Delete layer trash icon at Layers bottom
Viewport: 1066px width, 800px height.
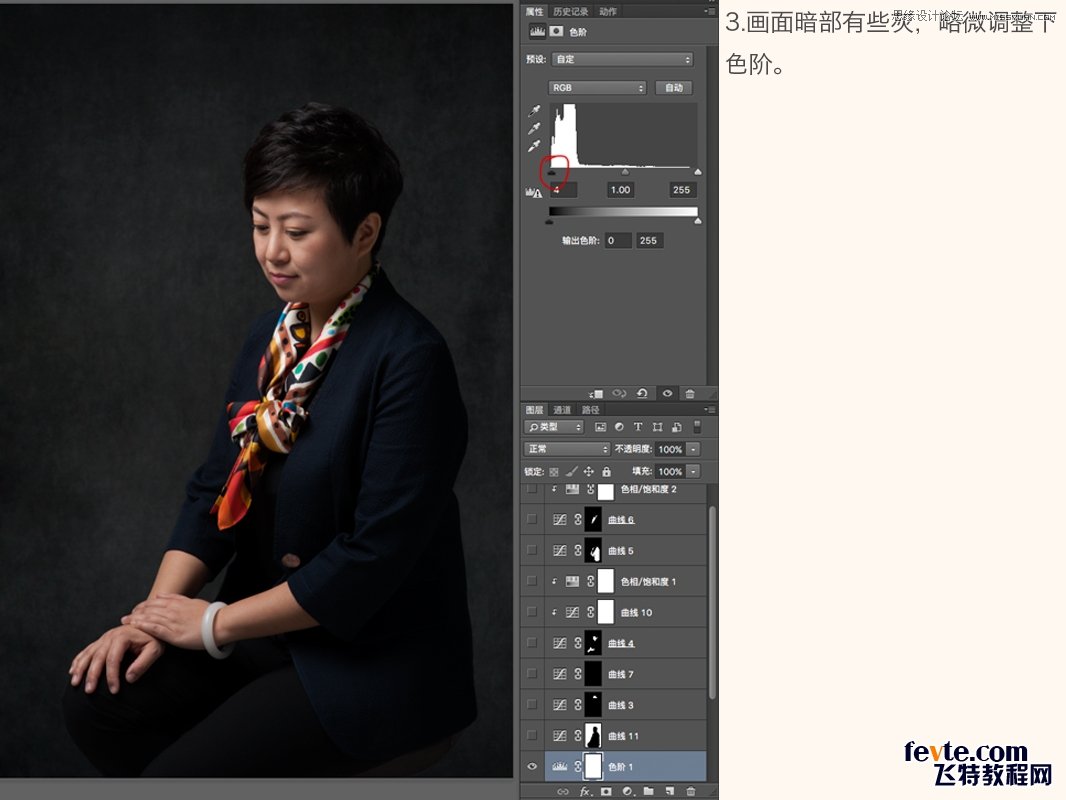pos(691,791)
